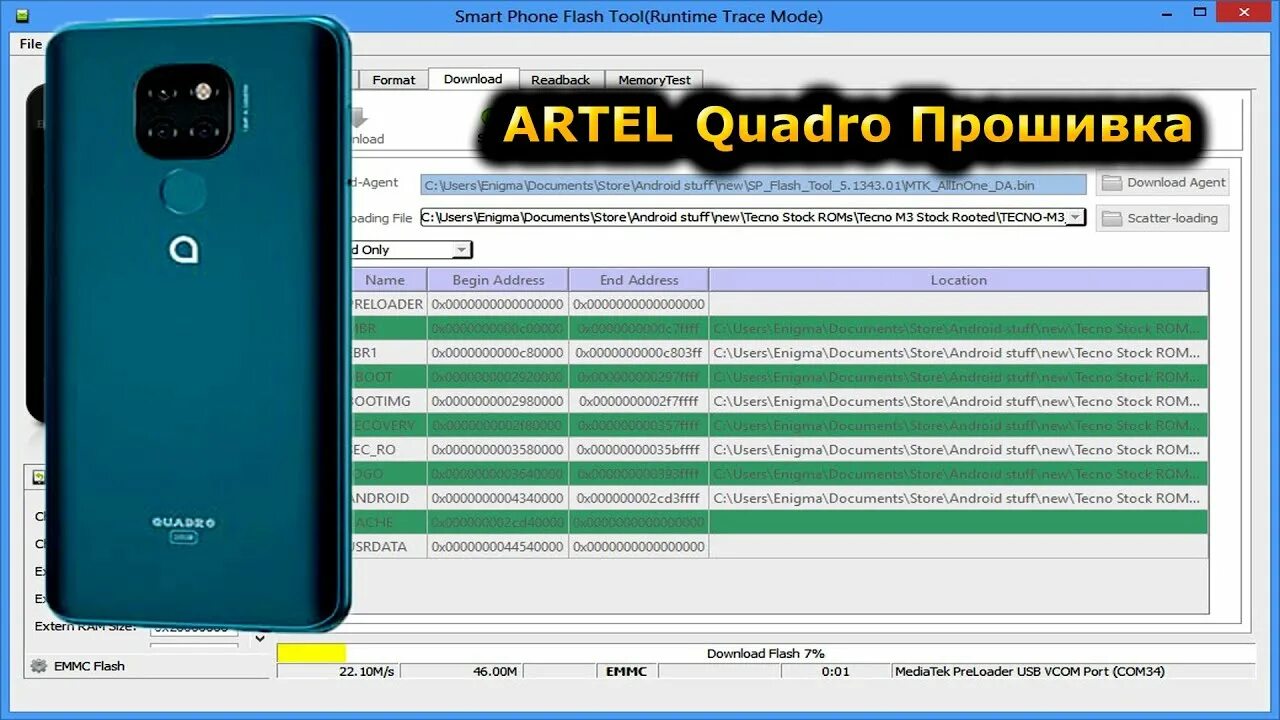
Task: Expand the chip info panel chevron
Action: pos(260,638)
